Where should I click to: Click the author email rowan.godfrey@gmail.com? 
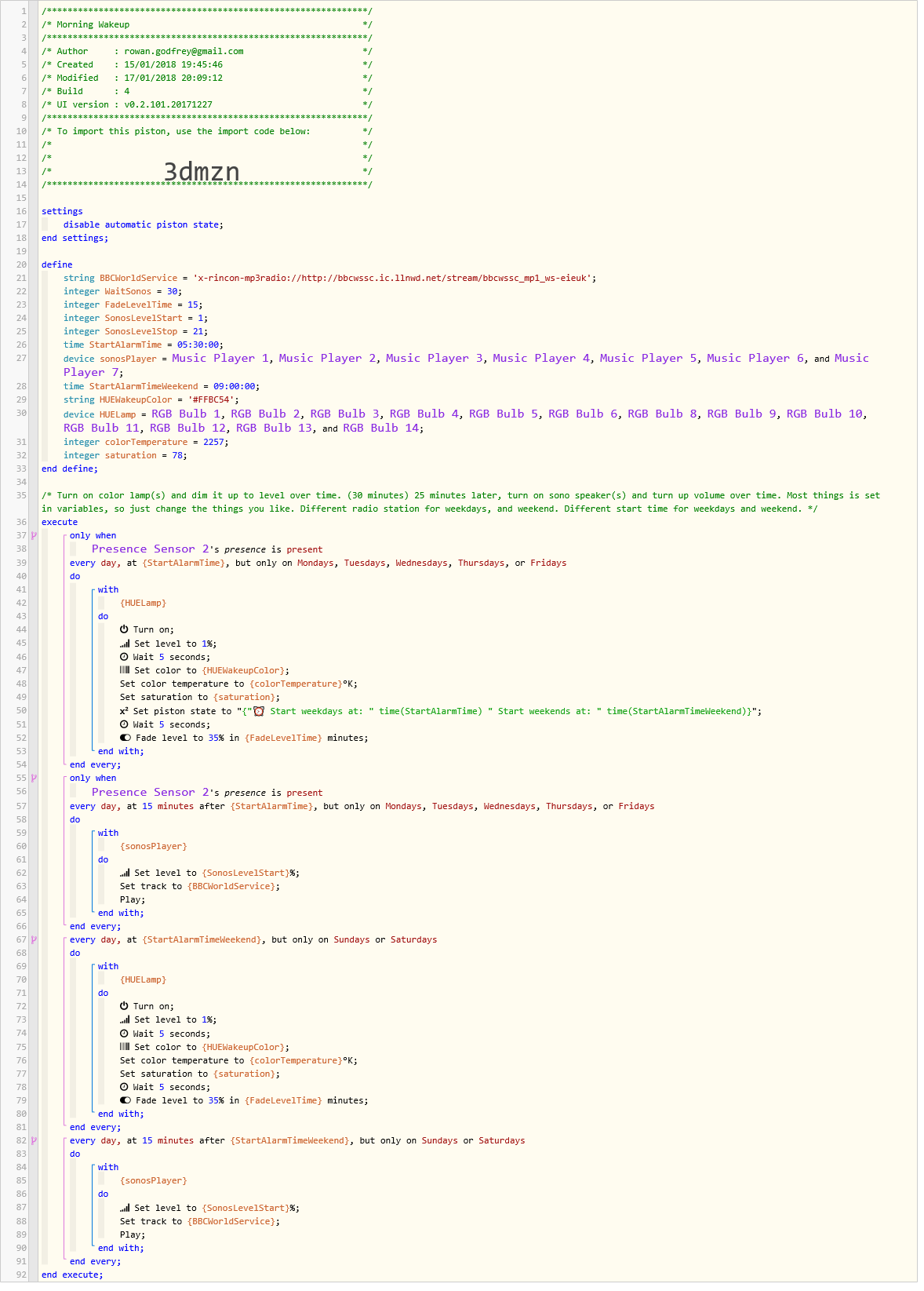click(x=184, y=51)
